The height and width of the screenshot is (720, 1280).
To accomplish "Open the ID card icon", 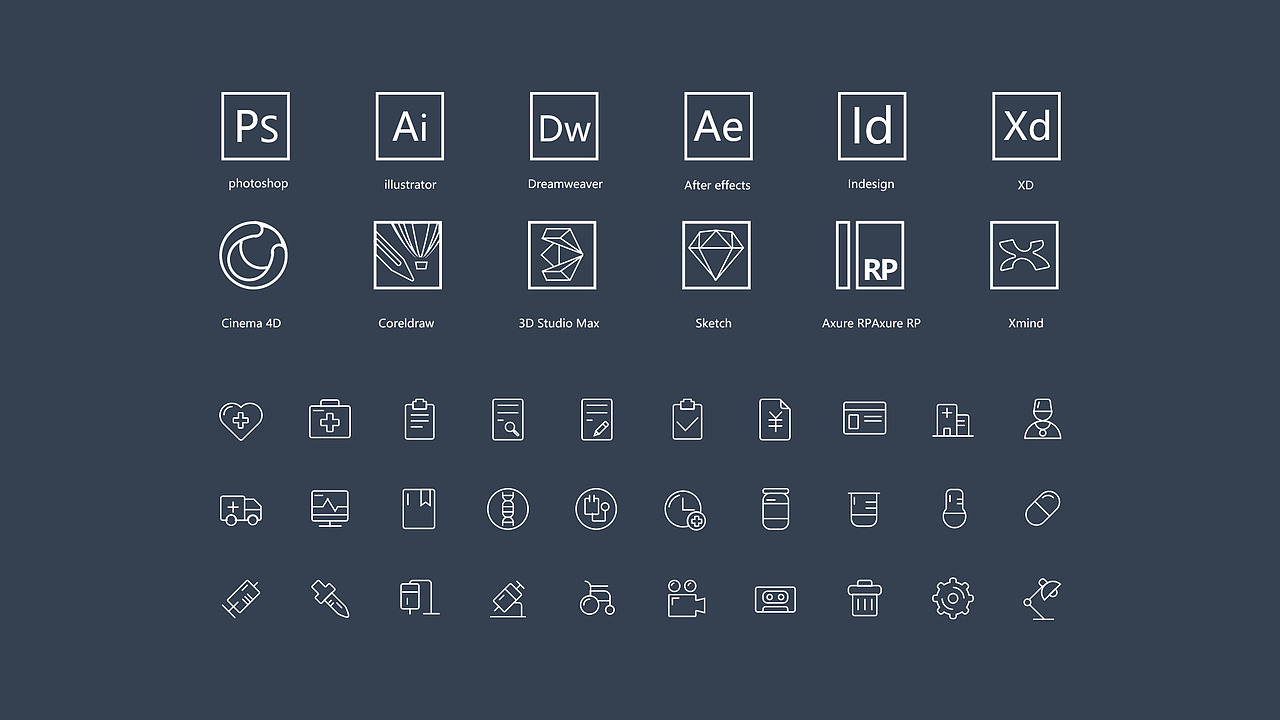I will click(x=865, y=418).
